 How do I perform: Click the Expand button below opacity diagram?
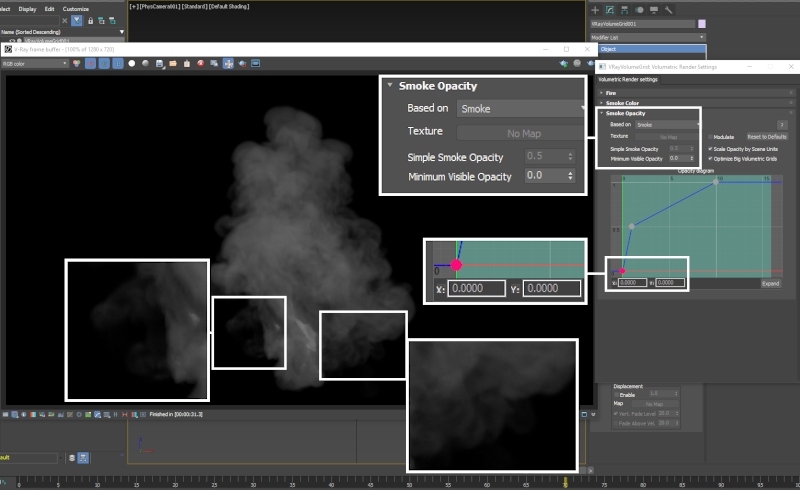click(770, 283)
